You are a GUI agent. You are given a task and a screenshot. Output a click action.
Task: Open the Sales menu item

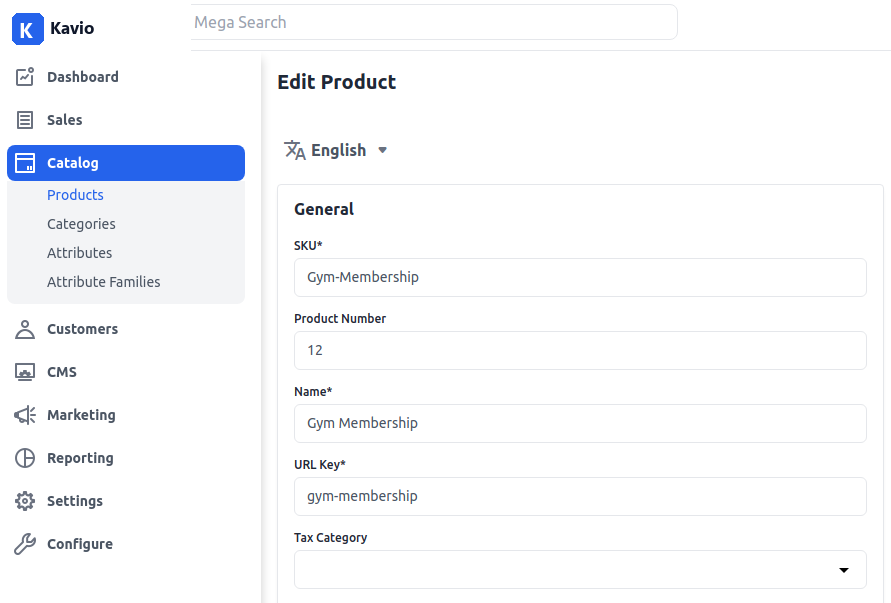pyautogui.click(x=65, y=120)
